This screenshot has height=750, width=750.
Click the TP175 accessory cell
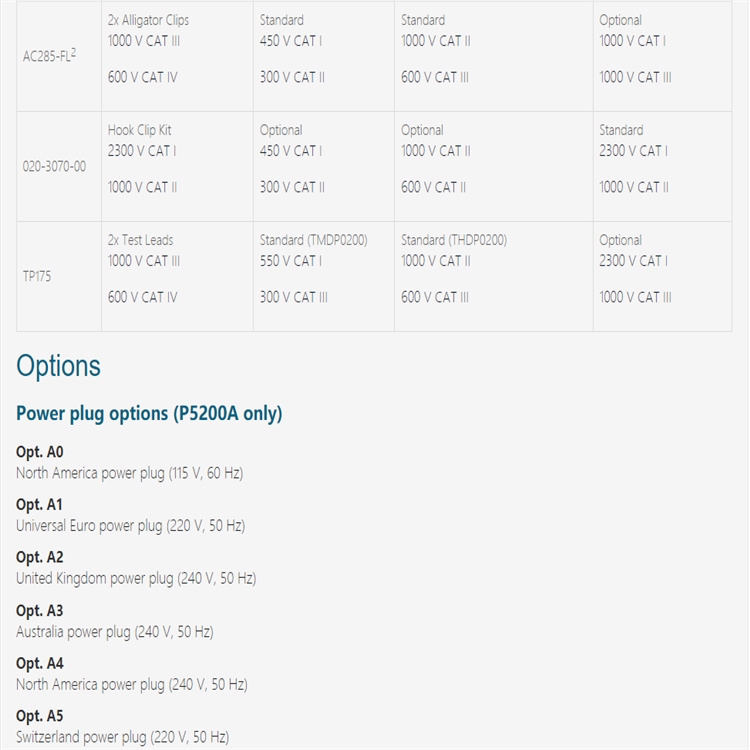point(37,276)
